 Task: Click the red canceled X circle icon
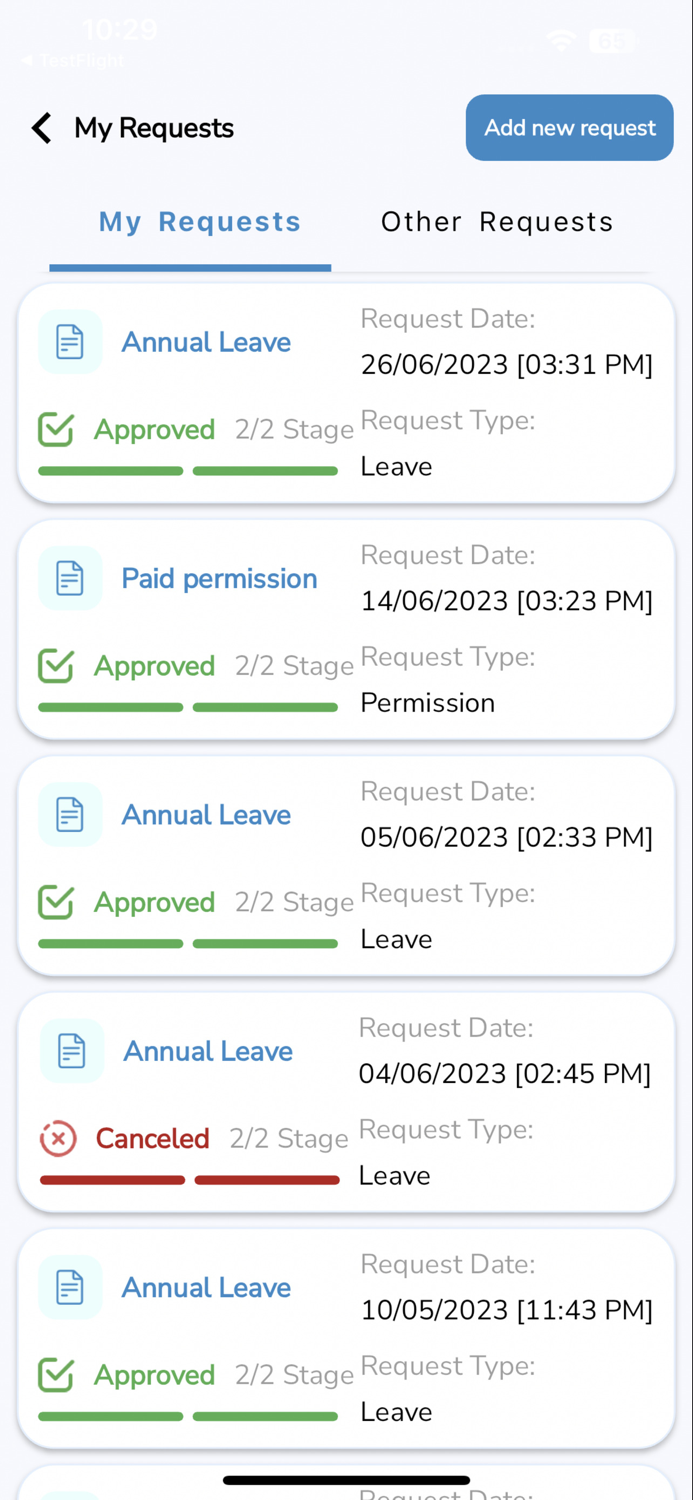58,1138
